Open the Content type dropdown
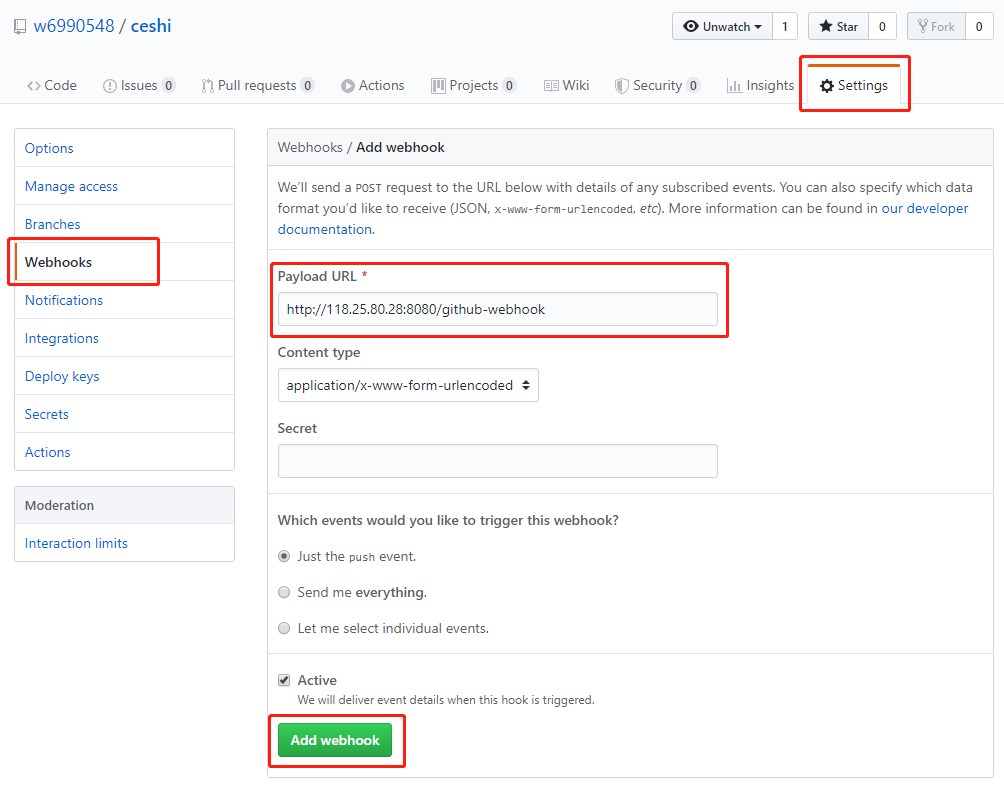Image resolution: width=1004 pixels, height=786 pixels. 408,385
